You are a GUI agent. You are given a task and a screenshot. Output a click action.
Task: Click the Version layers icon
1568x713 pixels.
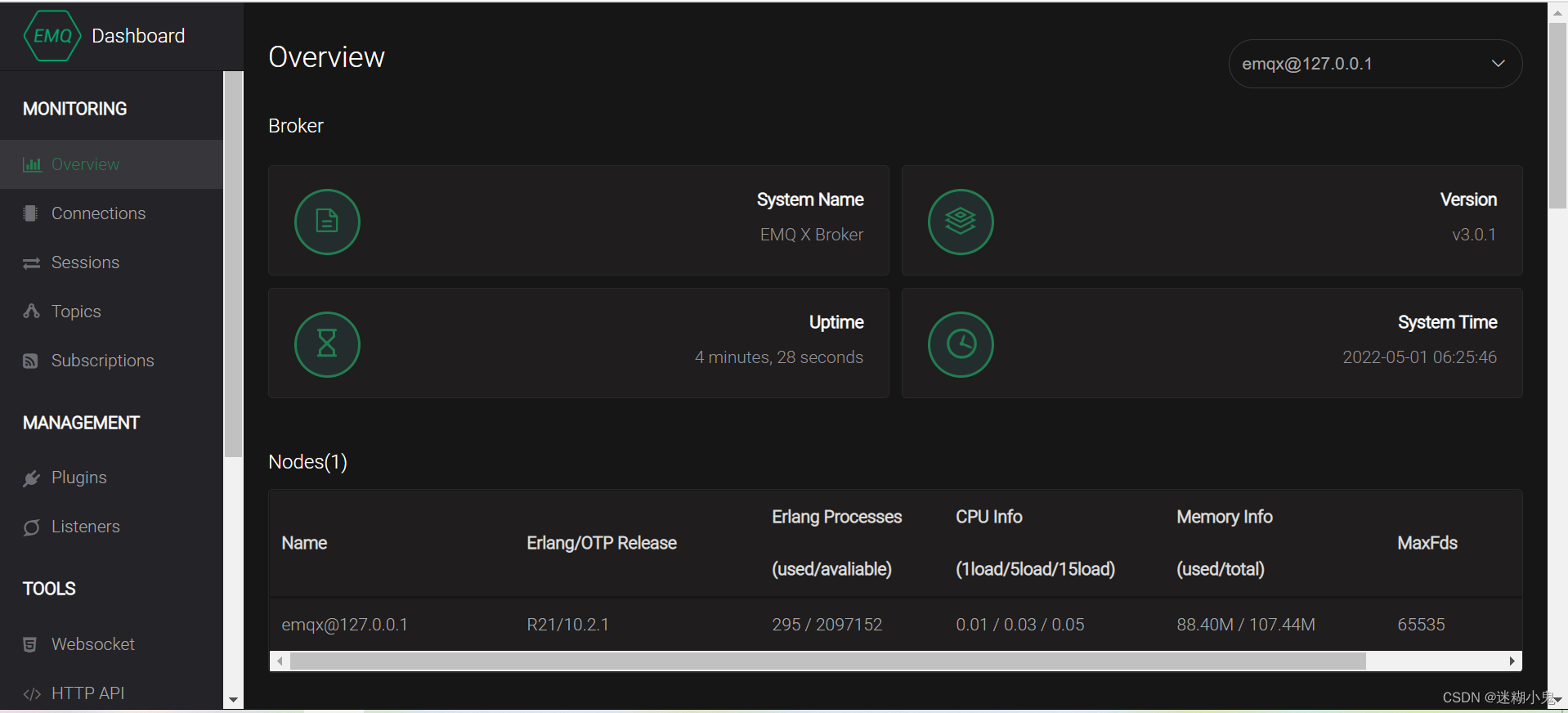coord(961,222)
